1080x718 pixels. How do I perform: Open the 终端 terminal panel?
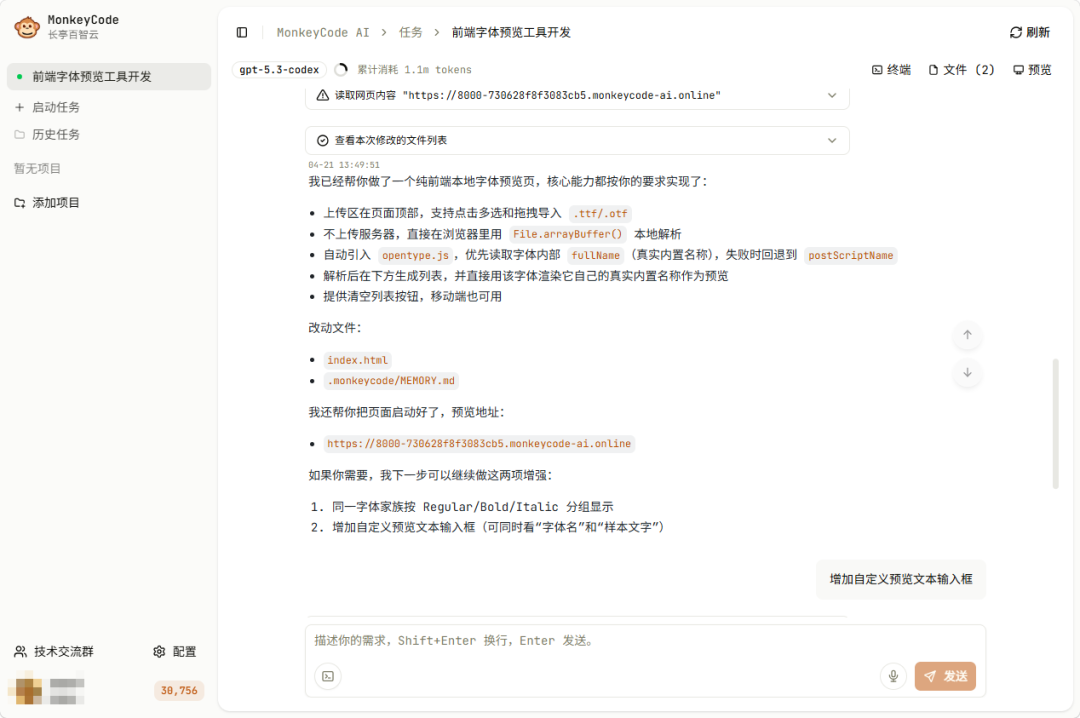coord(890,70)
